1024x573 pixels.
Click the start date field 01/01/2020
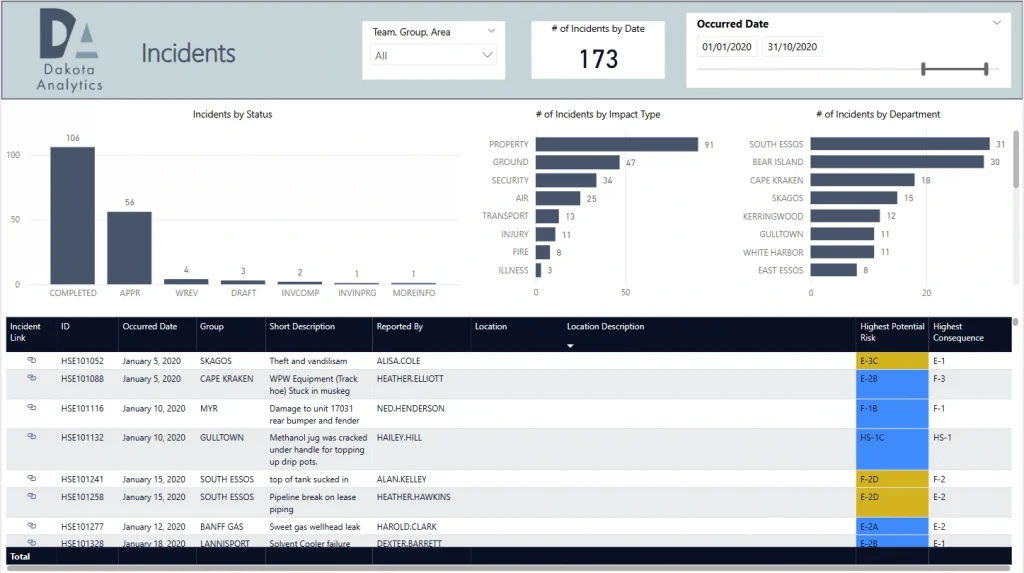pyautogui.click(x=726, y=47)
